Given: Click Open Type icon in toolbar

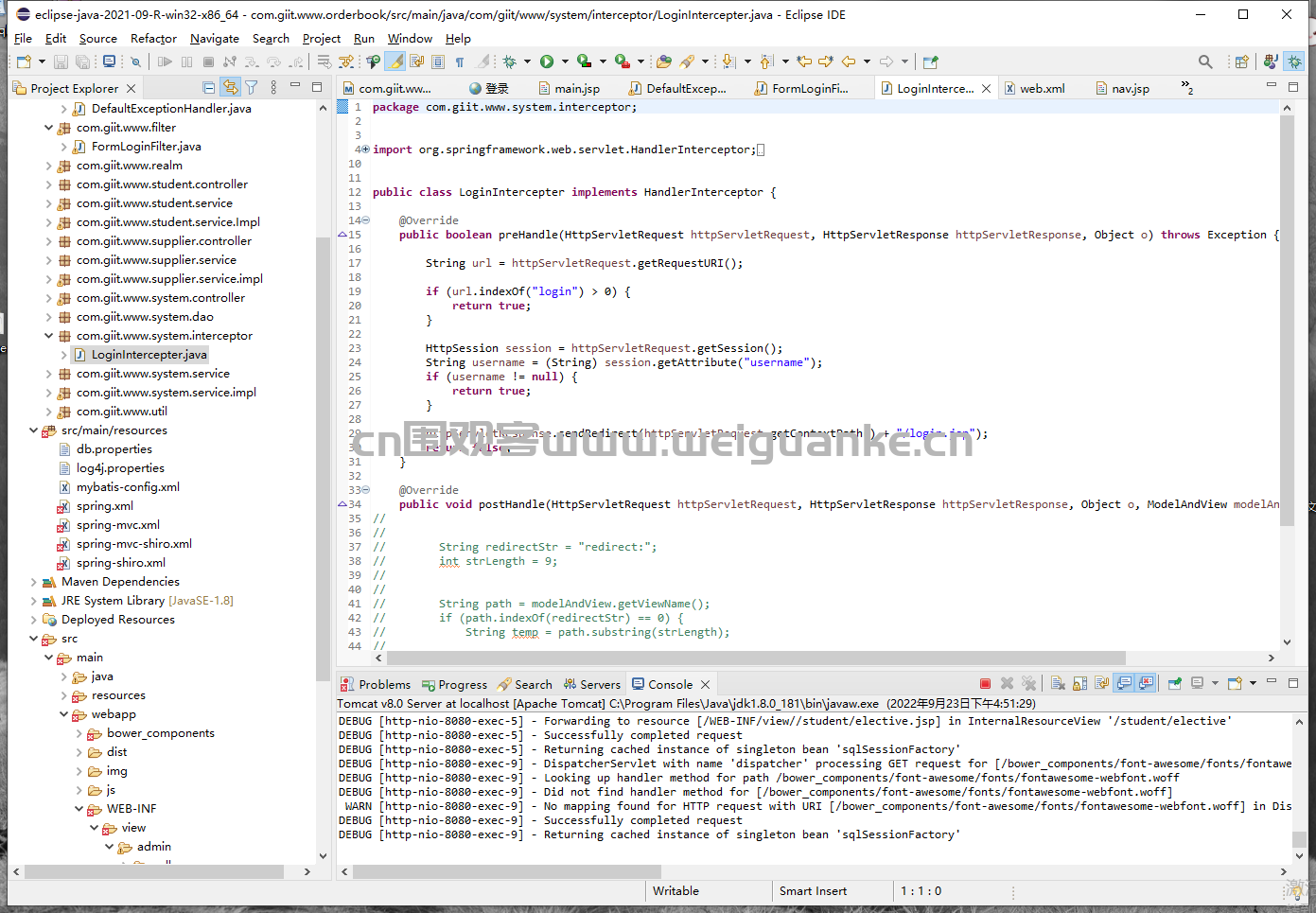Looking at the screenshot, I should coord(663,61).
